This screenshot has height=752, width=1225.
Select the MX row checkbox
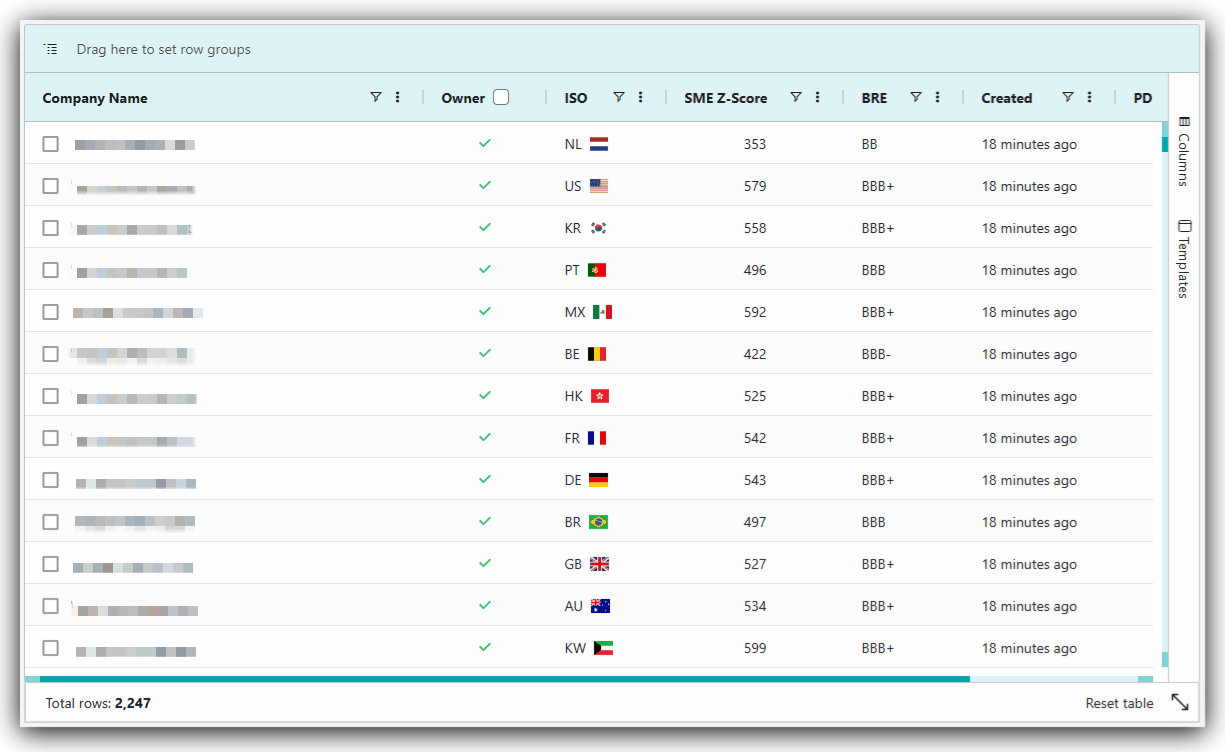[50, 312]
